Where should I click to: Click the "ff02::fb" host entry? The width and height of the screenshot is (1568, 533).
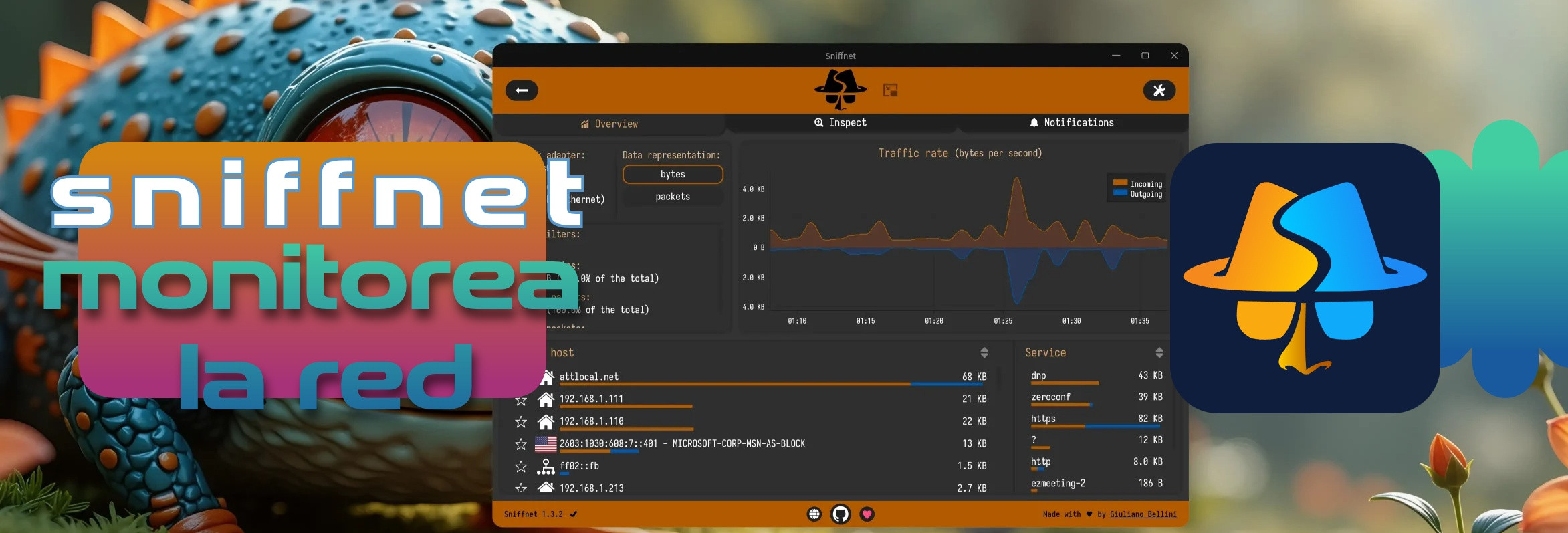579,466
